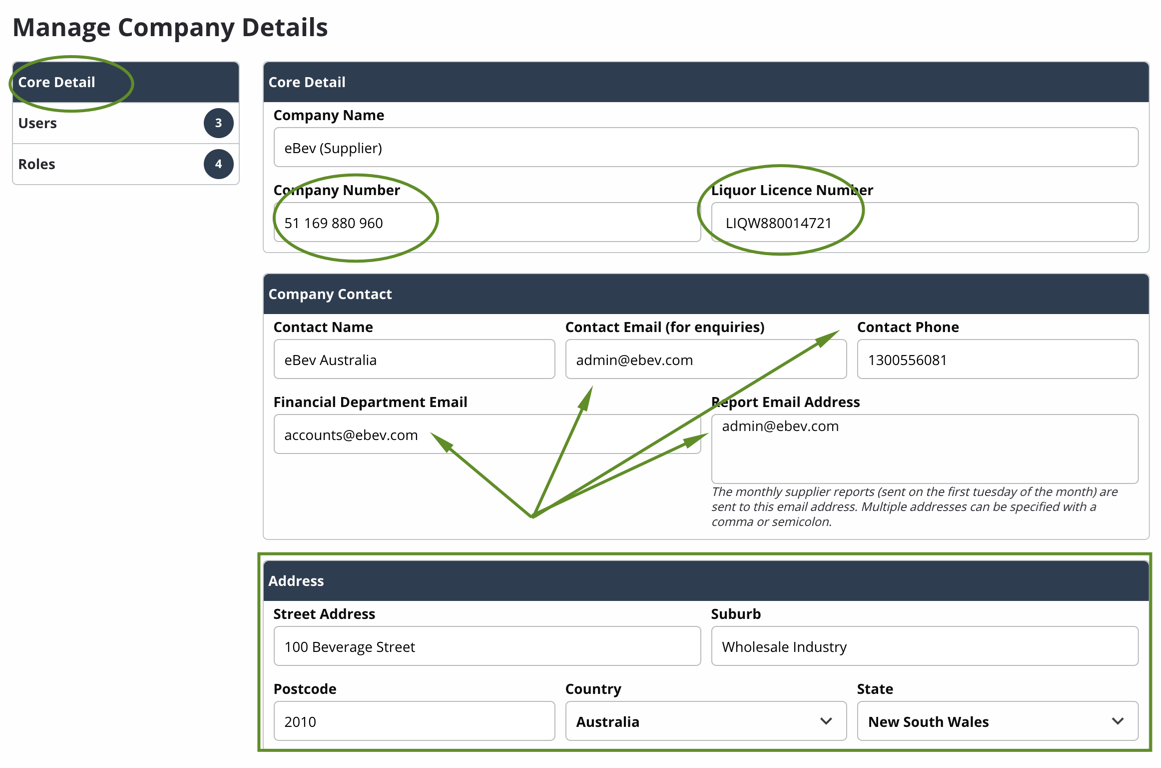Click the Liquor Licence Number field
The image size is (1161, 768).
click(925, 222)
